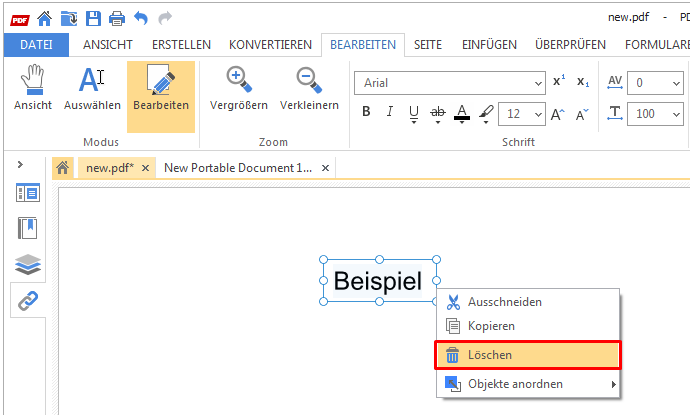Click the font color swatch
Image resolution: width=690 pixels, height=415 pixels.
pyautogui.click(x=462, y=113)
